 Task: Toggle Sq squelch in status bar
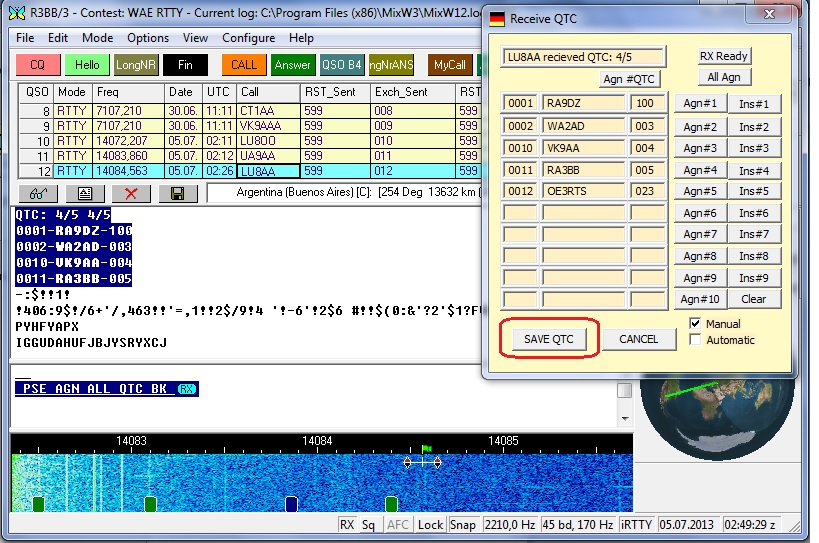point(369,525)
